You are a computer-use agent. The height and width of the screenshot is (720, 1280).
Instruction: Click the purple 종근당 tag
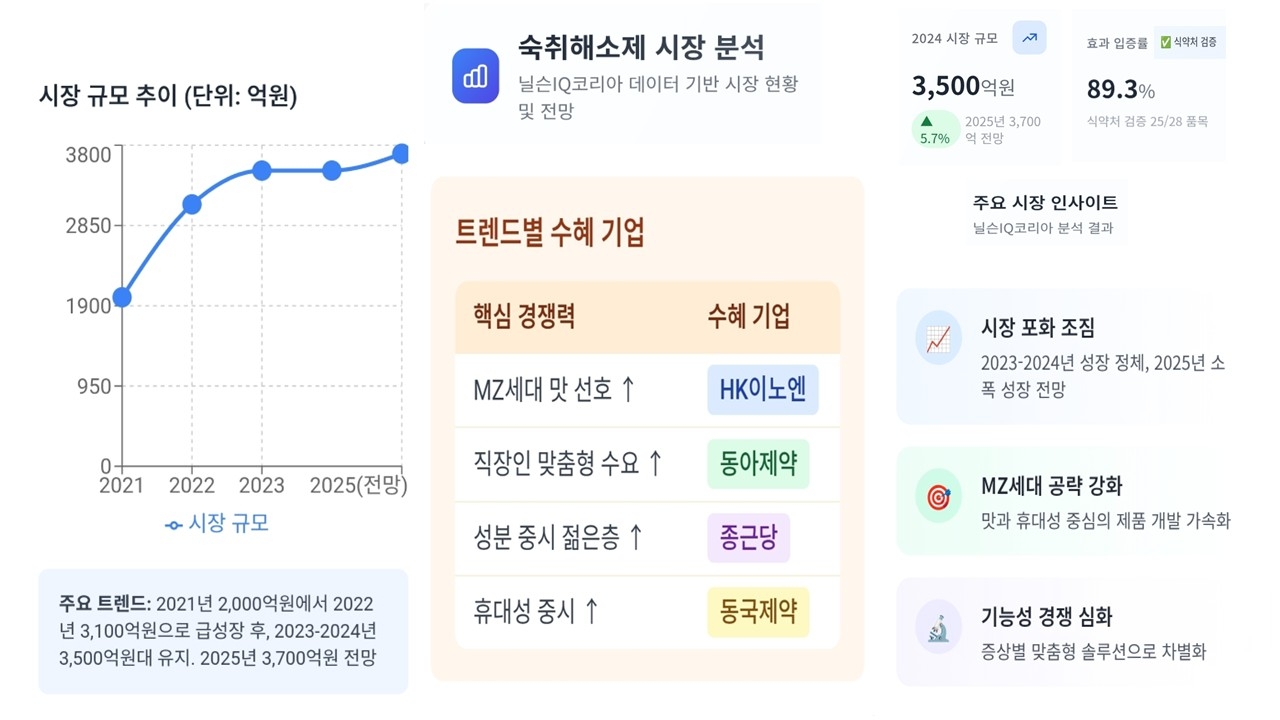(x=748, y=538)
